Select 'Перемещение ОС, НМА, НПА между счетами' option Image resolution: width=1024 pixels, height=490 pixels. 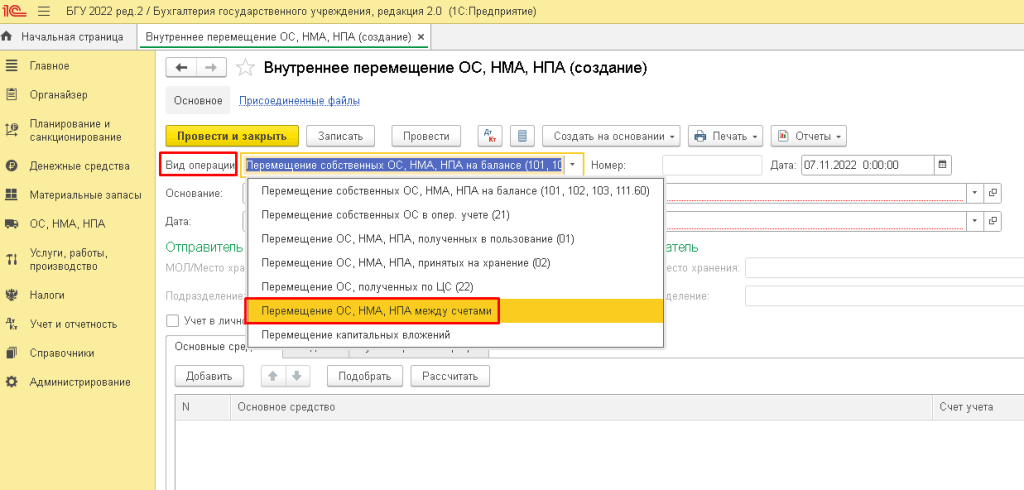click(x=377, y=312)
